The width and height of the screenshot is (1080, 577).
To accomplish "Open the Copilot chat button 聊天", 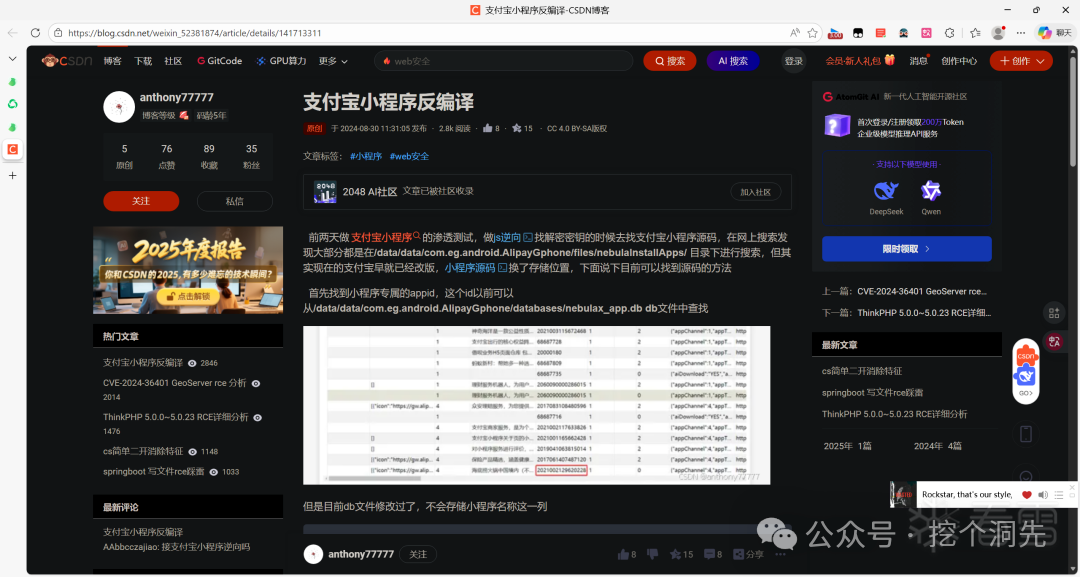I will (1055, 32).
